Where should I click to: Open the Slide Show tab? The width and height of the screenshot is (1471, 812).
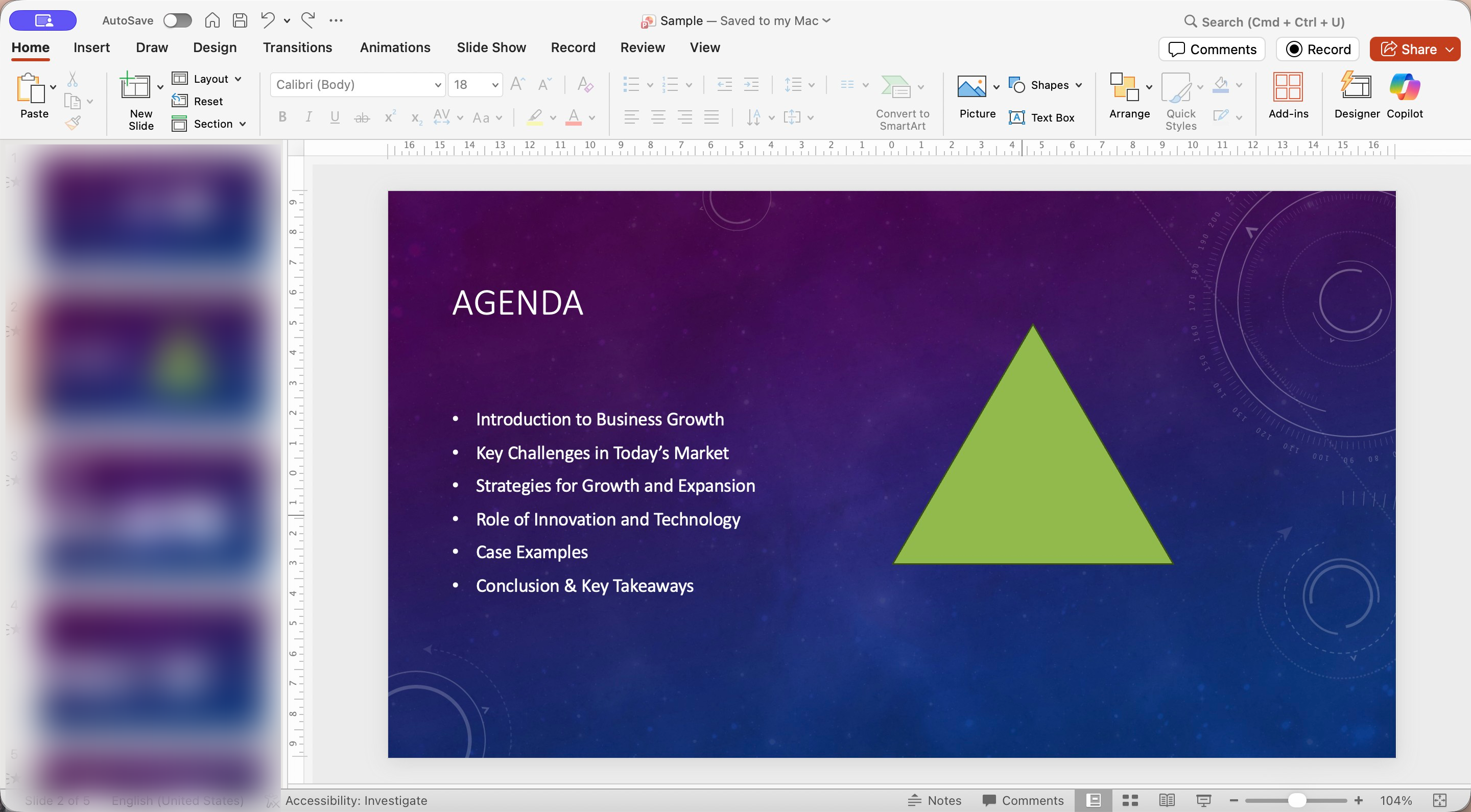491,47
